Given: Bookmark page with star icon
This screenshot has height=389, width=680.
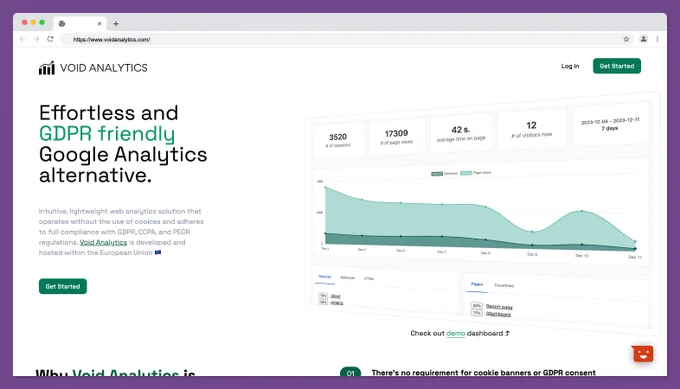Looking at the screenshot, I should coord(626,39).
